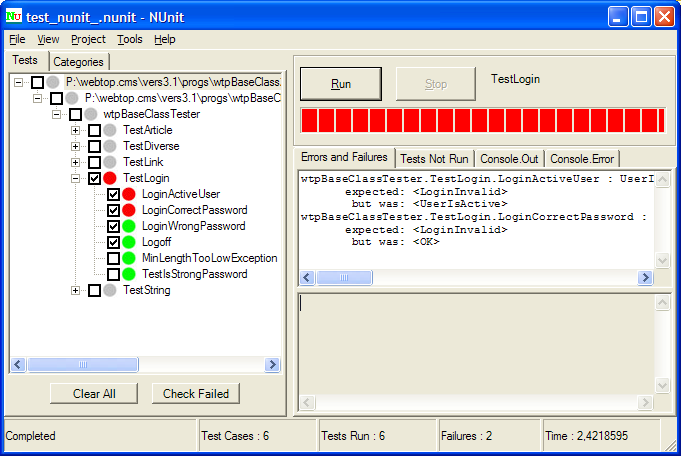Collapse the TestLogin tree node

coord(75,178)
